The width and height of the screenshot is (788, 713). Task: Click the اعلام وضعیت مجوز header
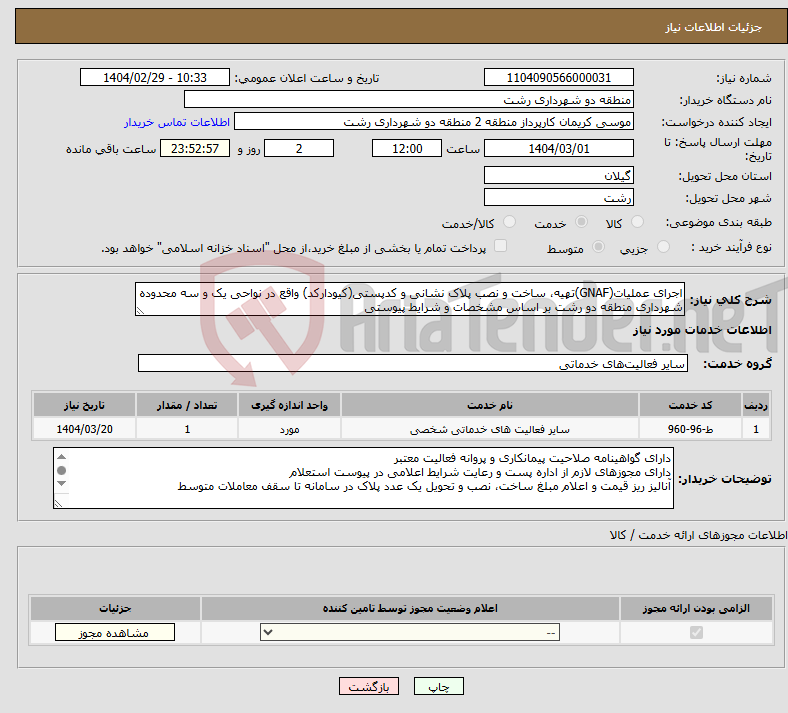(410, 608)
